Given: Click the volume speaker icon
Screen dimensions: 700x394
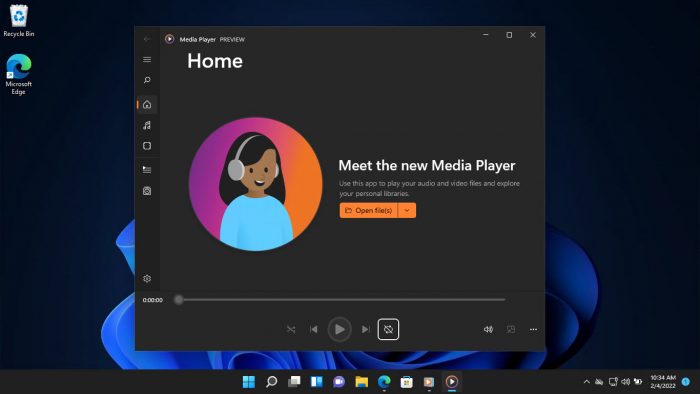Looking at the screenshot, I should tap(488, 329).
